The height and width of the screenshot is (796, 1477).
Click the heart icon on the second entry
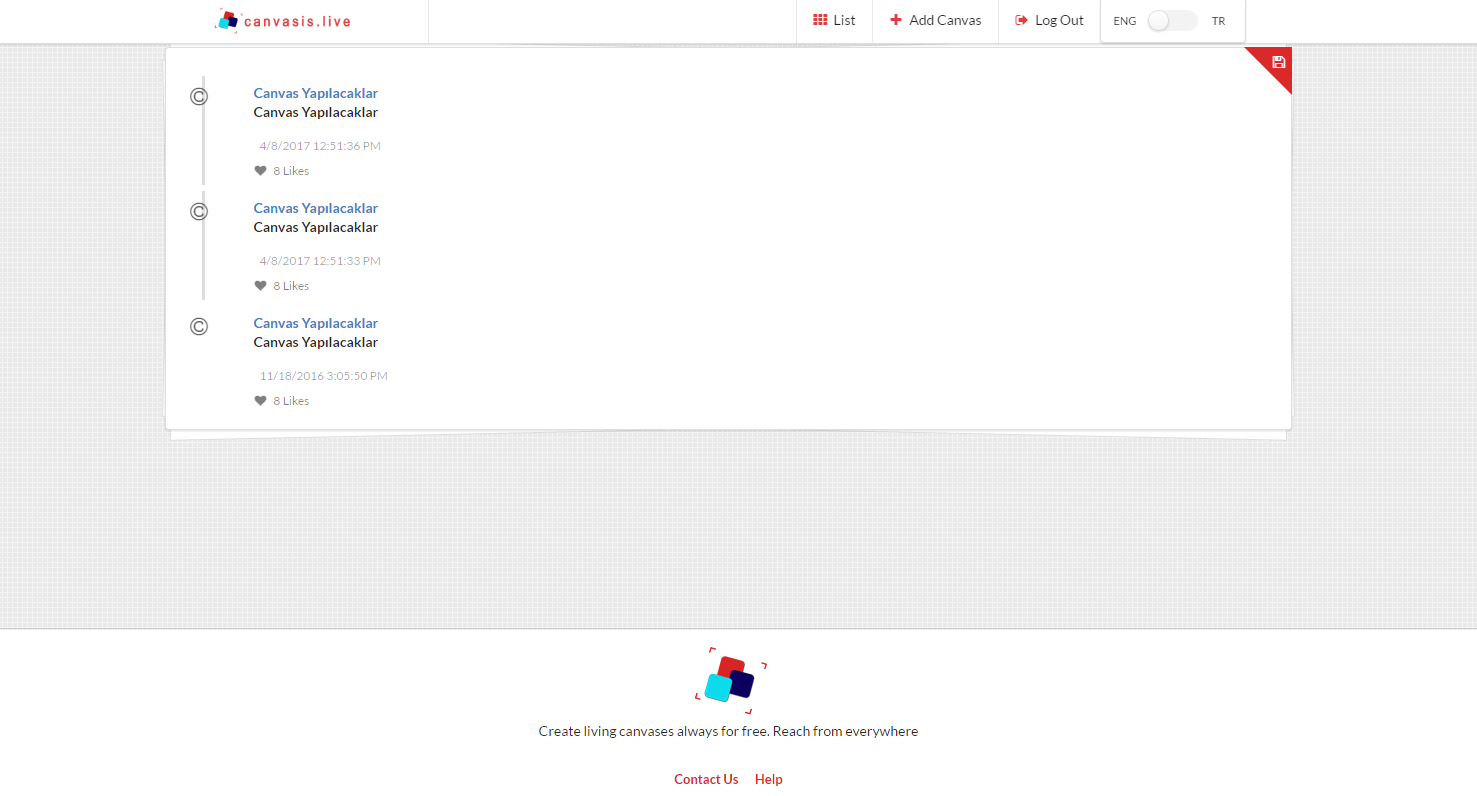pyautogui.click(x=260, y=285)
